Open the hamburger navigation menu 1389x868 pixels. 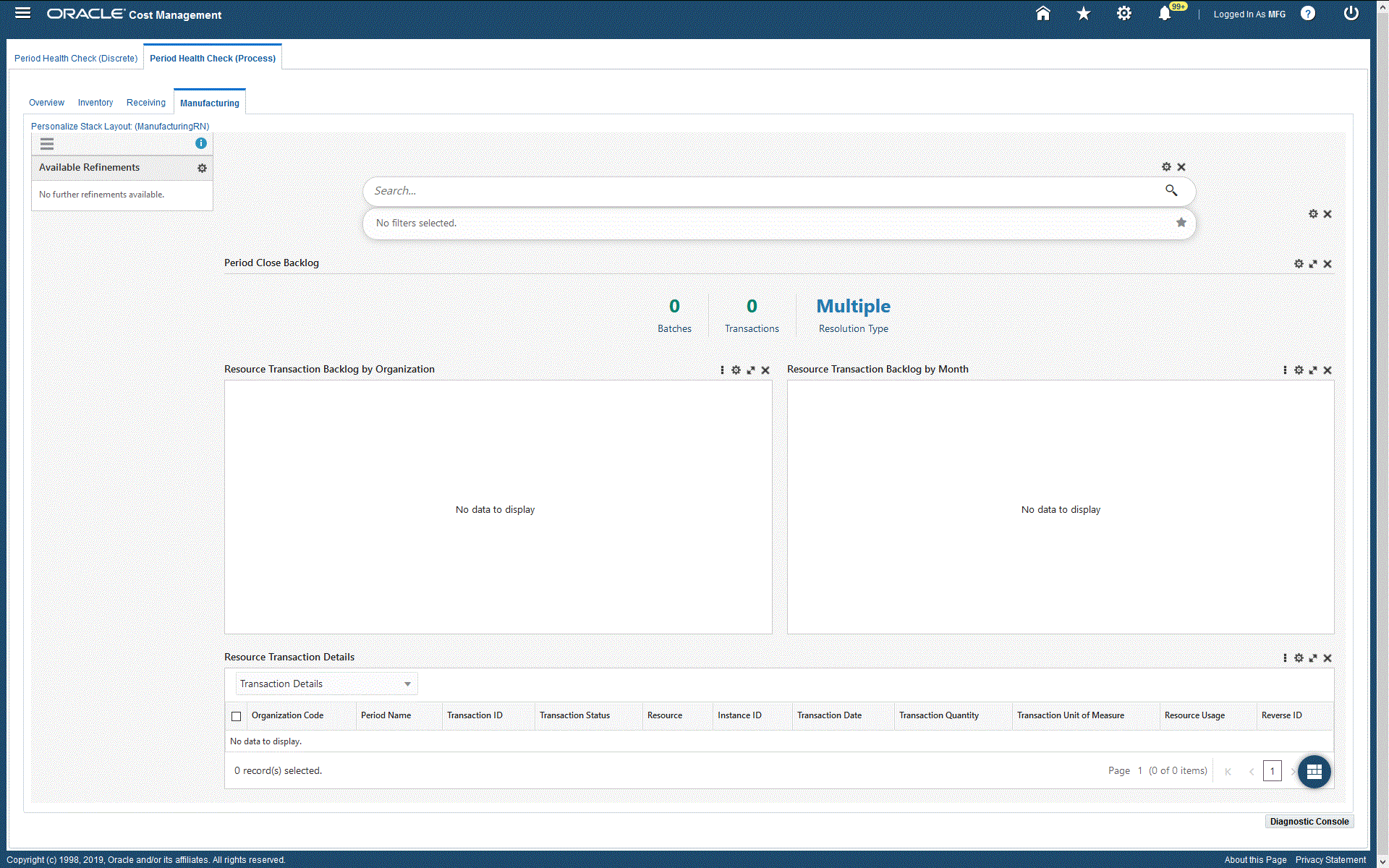coord(22,13)
